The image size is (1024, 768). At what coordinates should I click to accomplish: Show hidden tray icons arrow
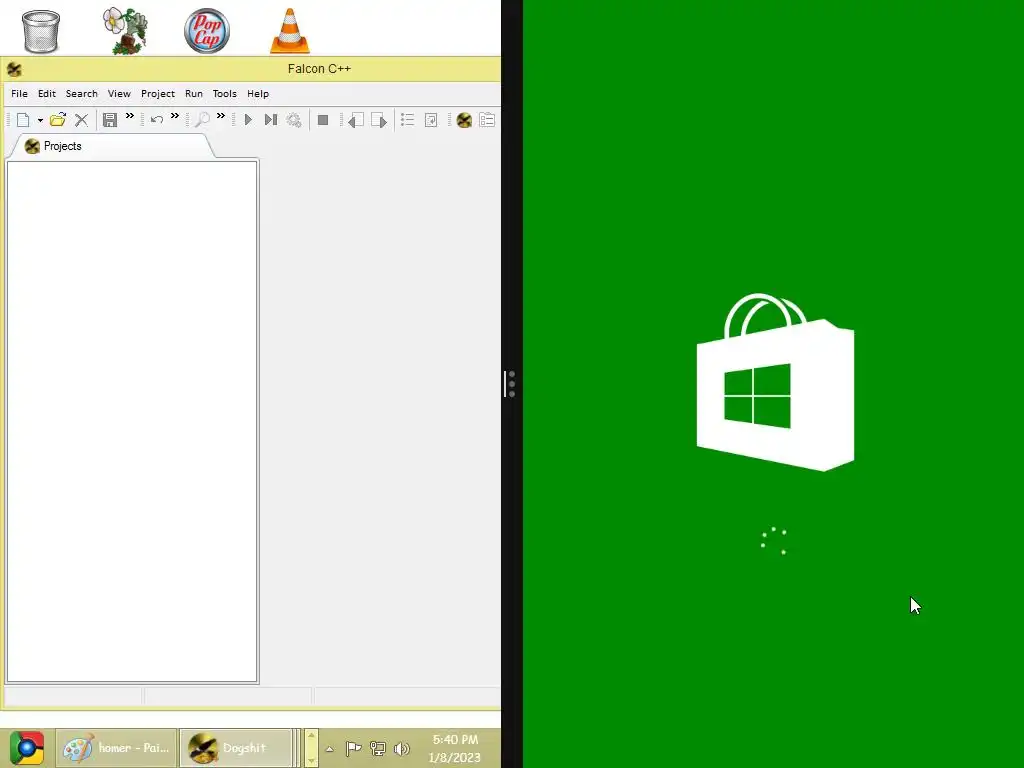click(x=330, y=749)
